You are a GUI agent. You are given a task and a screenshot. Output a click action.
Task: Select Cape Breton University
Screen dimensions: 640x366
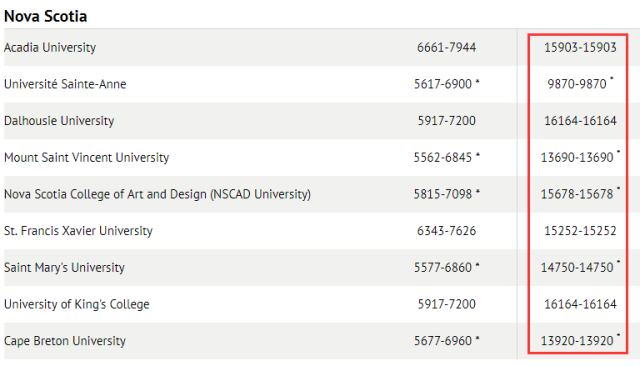(65, 341)
